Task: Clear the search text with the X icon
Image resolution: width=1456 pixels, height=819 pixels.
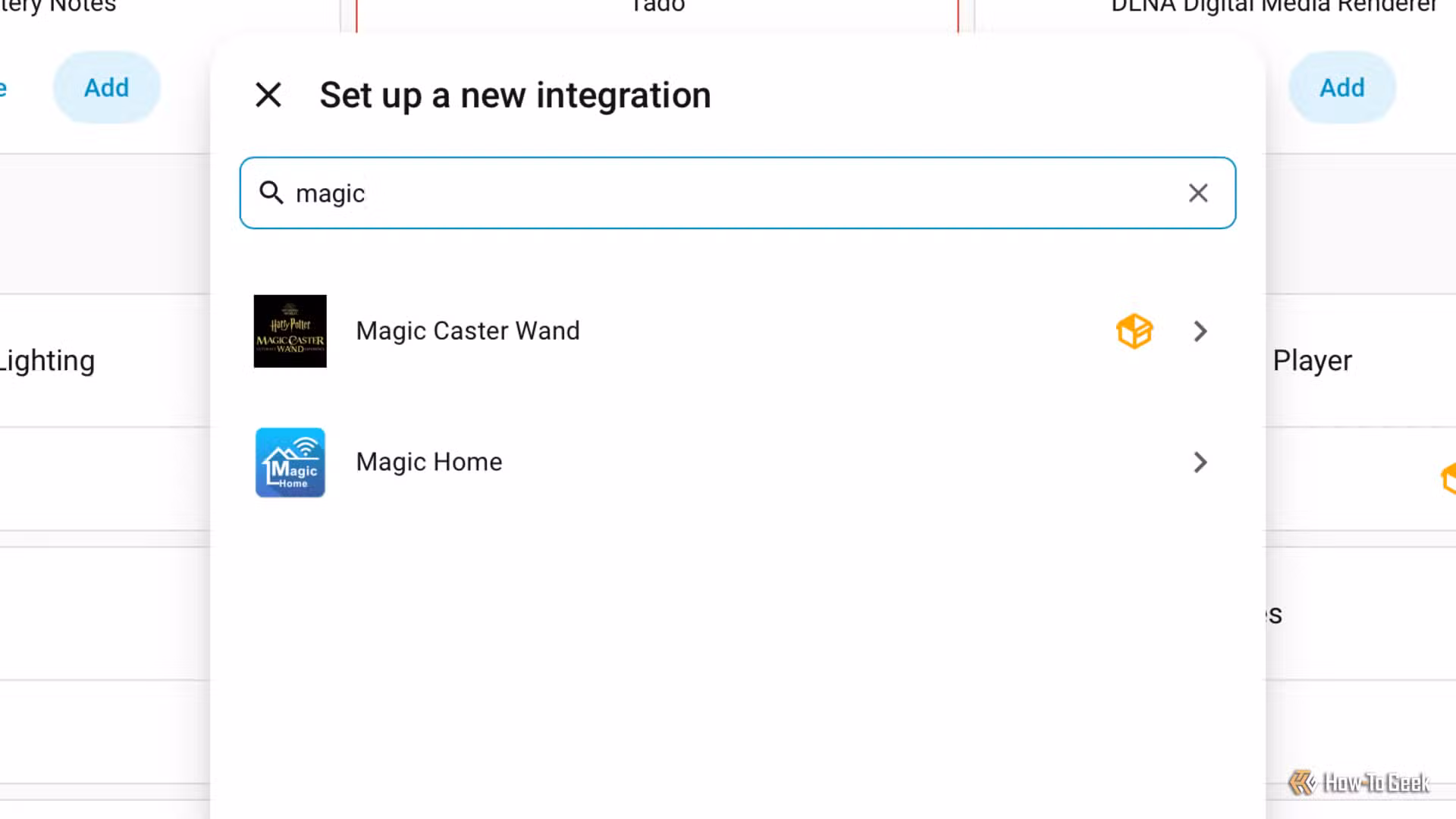Action: click(1198, 193)
